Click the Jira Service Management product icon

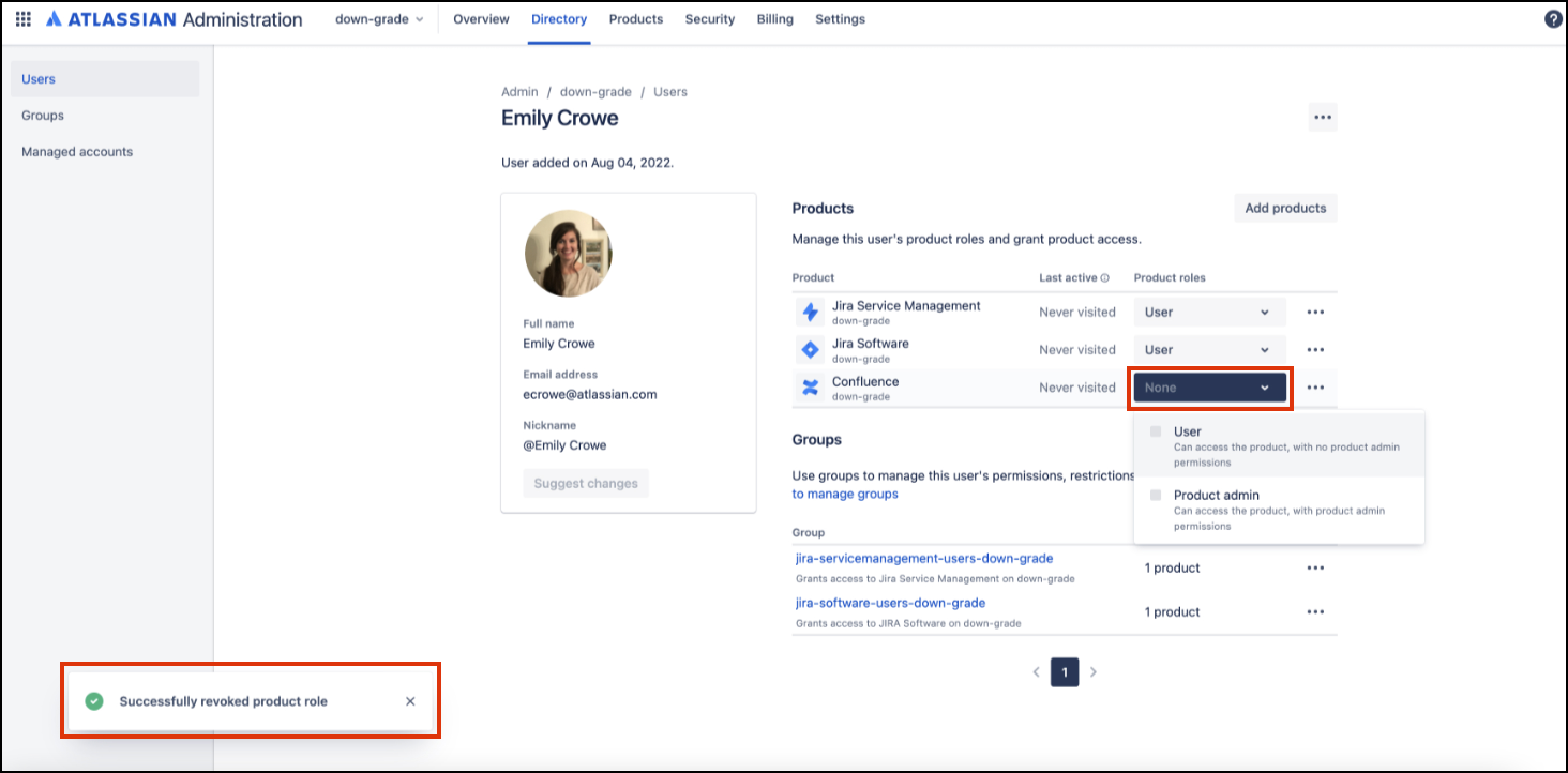point(810,312)
